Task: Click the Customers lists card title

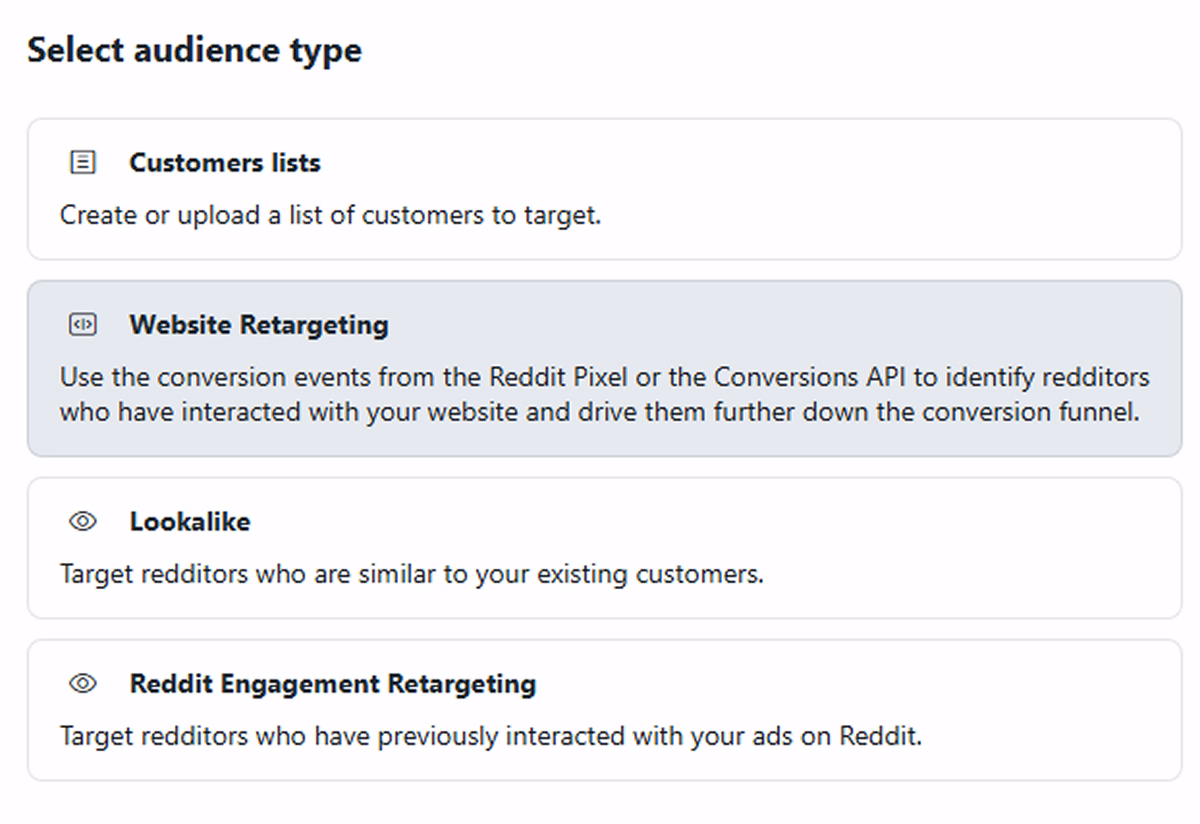Action: [224, 162]
